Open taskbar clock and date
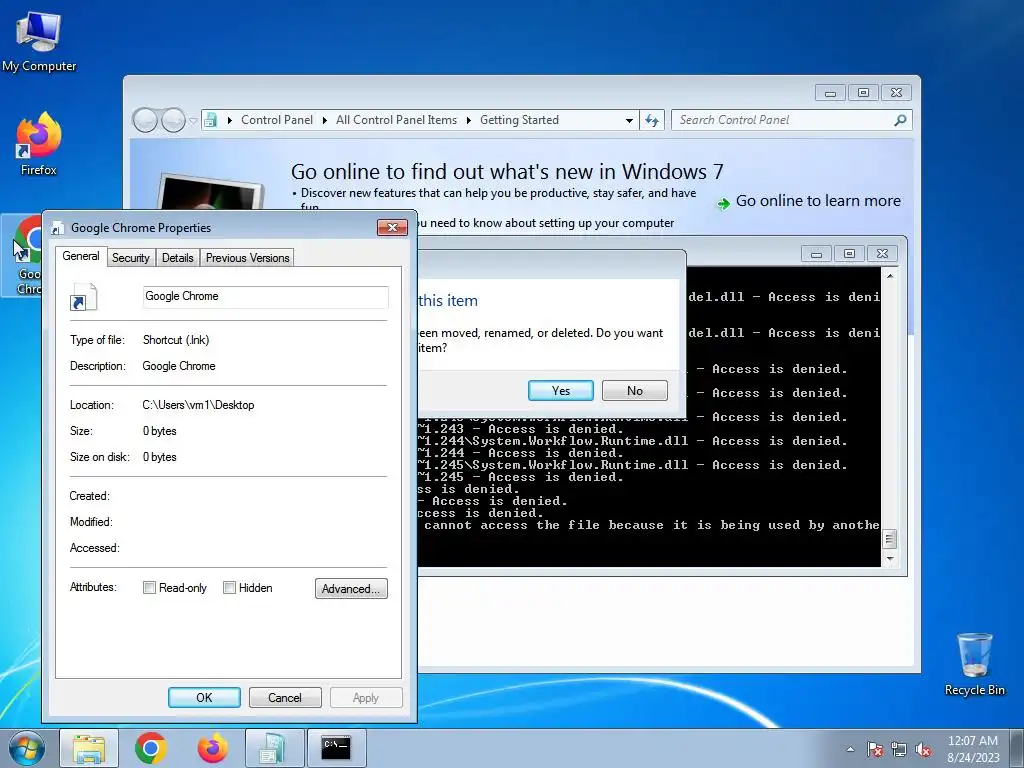 (973, 749)
